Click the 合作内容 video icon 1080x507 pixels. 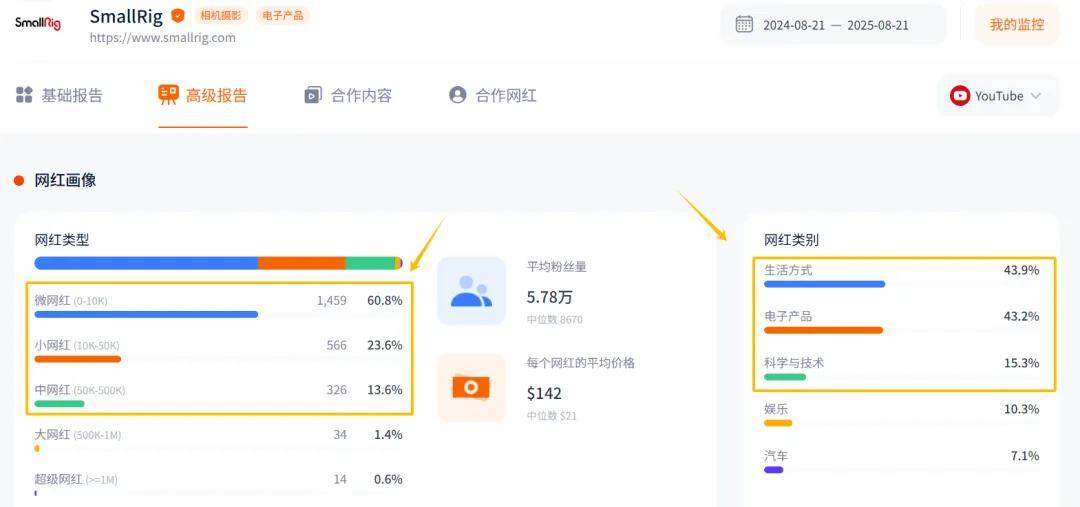[x=313, y=95]
